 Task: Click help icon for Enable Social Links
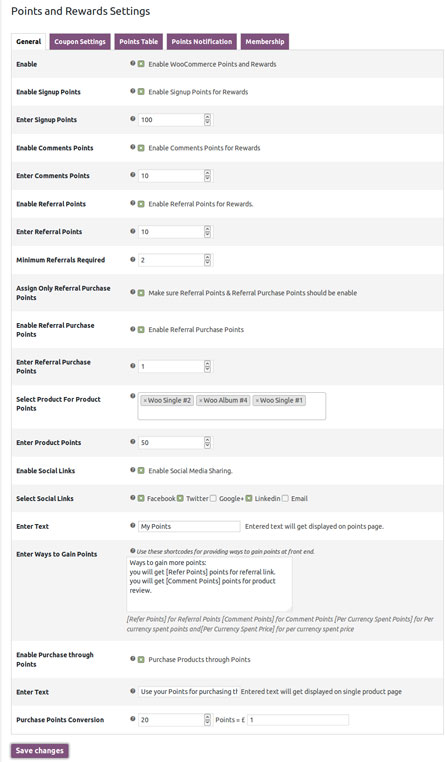[x=133, y=470]
